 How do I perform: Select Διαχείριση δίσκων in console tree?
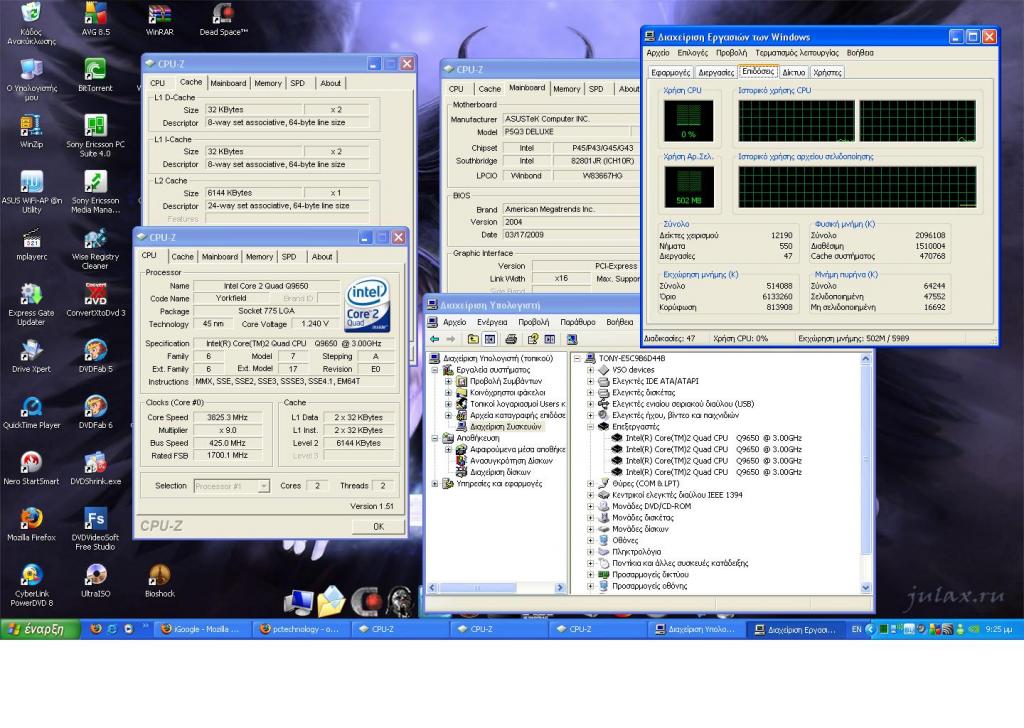(500, 472)
